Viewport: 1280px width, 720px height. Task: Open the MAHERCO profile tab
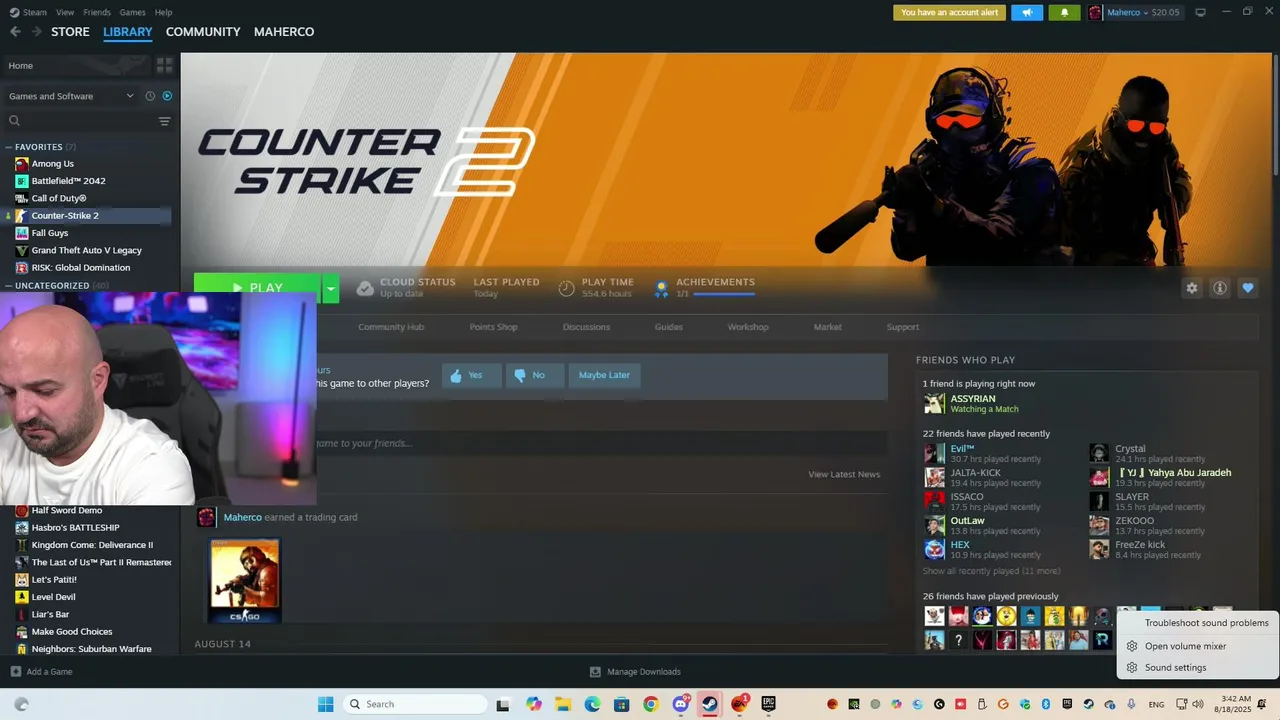284,32
